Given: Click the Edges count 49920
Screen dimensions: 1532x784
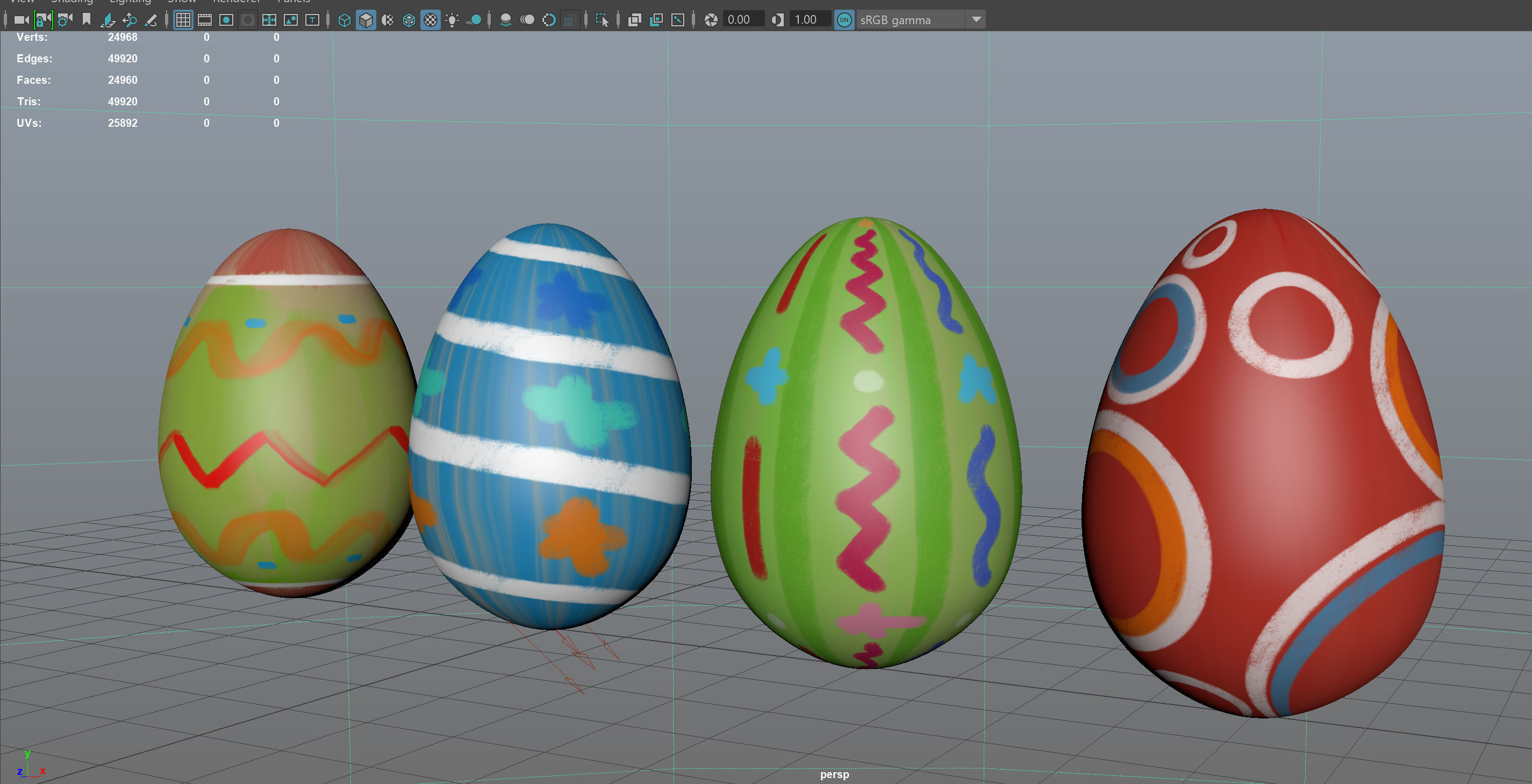Looking at the screenshot, I should (x=123, y=58).
